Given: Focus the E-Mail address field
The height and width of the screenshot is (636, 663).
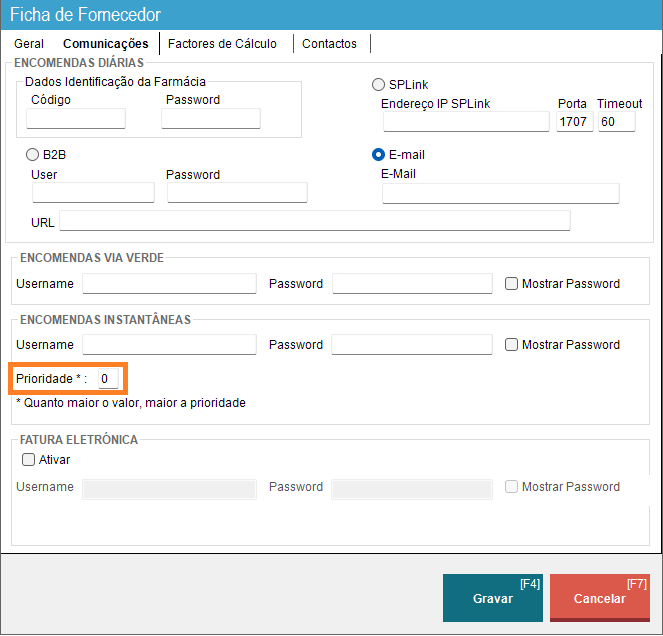Looking at the screenshot, I should (500, 194).
